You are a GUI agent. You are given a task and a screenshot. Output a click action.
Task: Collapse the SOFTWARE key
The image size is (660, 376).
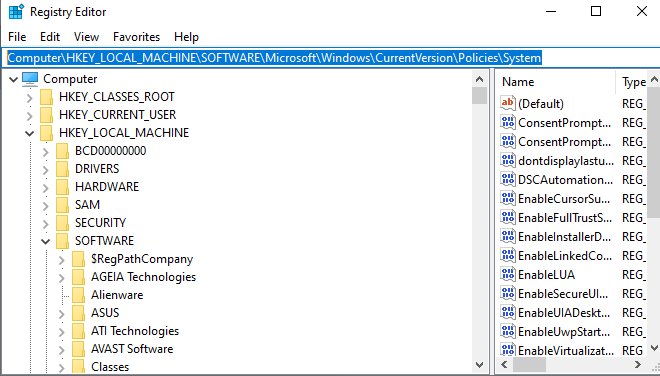coord(45,242)
